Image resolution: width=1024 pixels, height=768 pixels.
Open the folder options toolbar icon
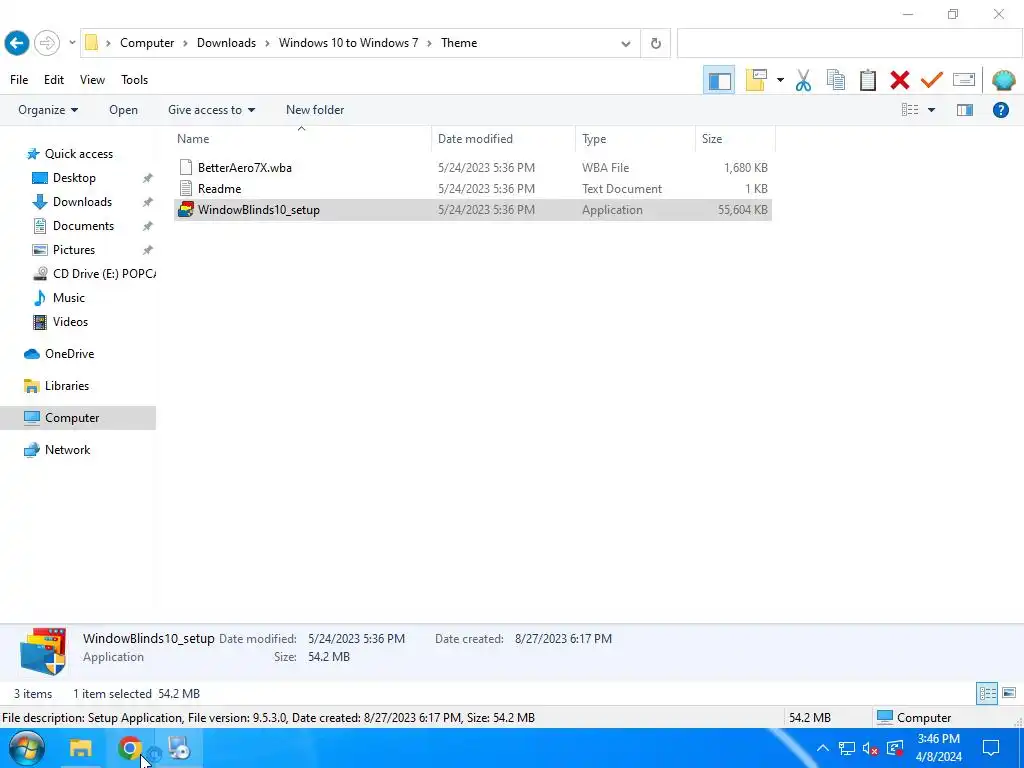pyautogui.click(x=756, y=80)
